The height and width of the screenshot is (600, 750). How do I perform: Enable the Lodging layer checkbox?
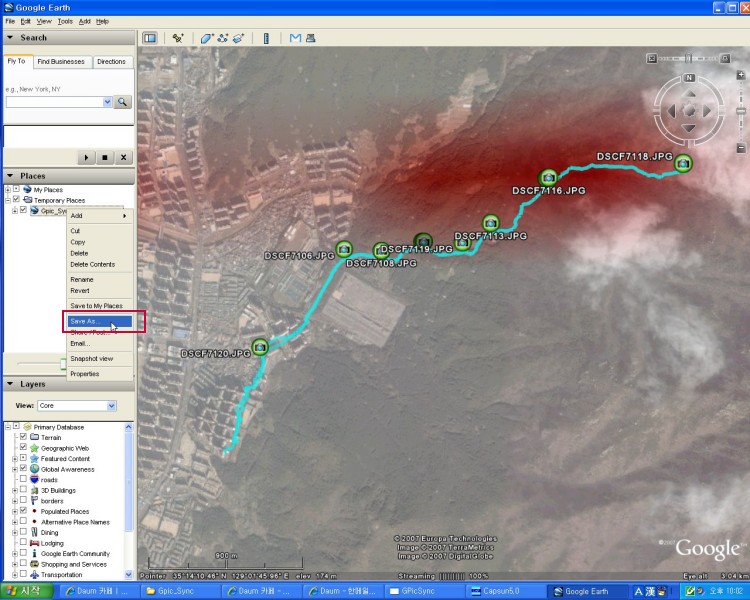click(x=23, y=542)
